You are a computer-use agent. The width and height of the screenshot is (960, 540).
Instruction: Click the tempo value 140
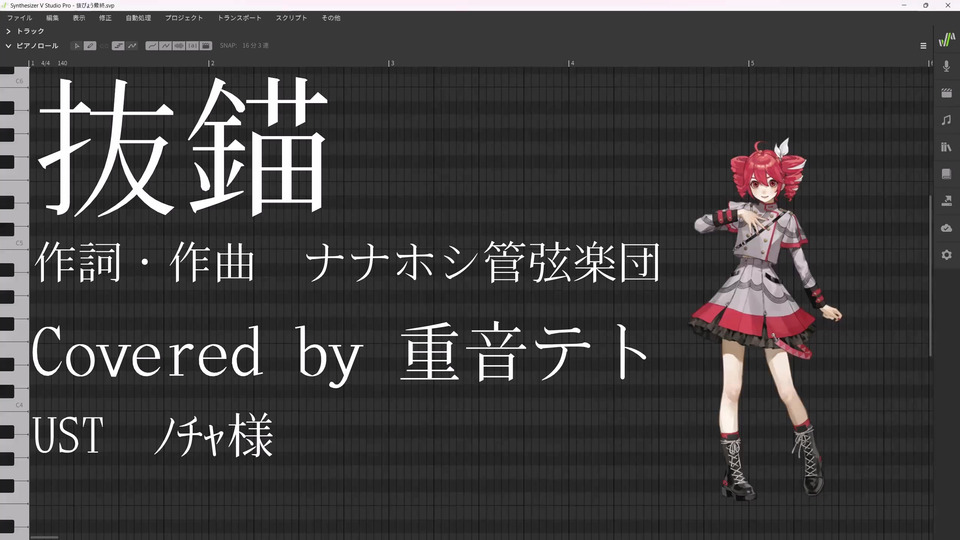click(x=62, y=63)
